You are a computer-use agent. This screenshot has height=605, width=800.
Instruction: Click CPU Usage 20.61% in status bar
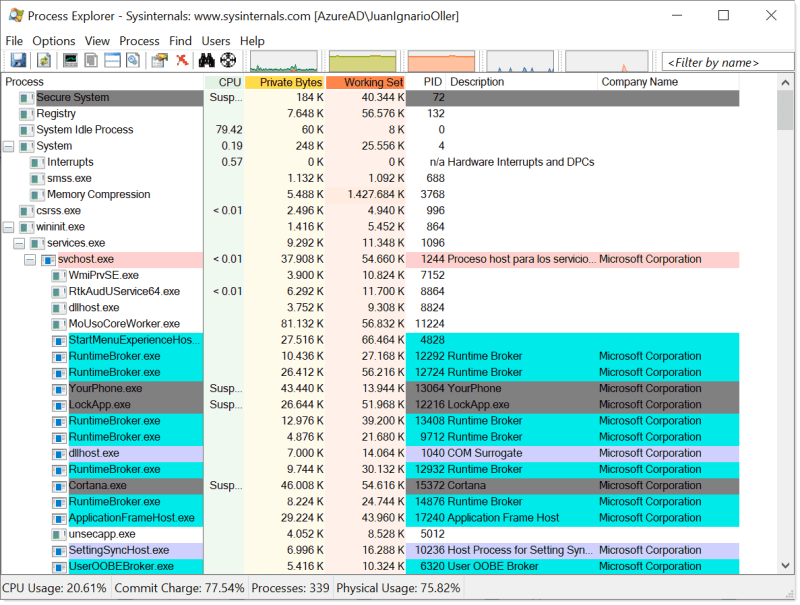[x=55, y=588]
